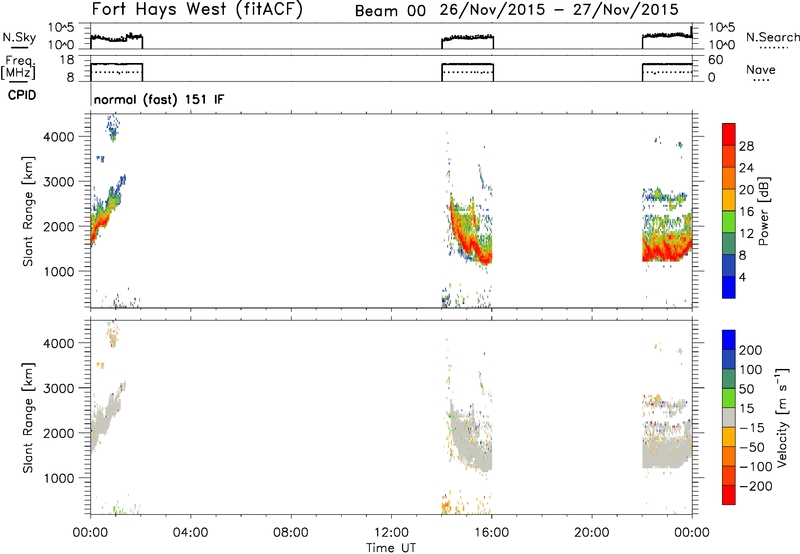Click the gray segment of the velocity colorbar
The image size is (800, 554).
coord(729,417)
